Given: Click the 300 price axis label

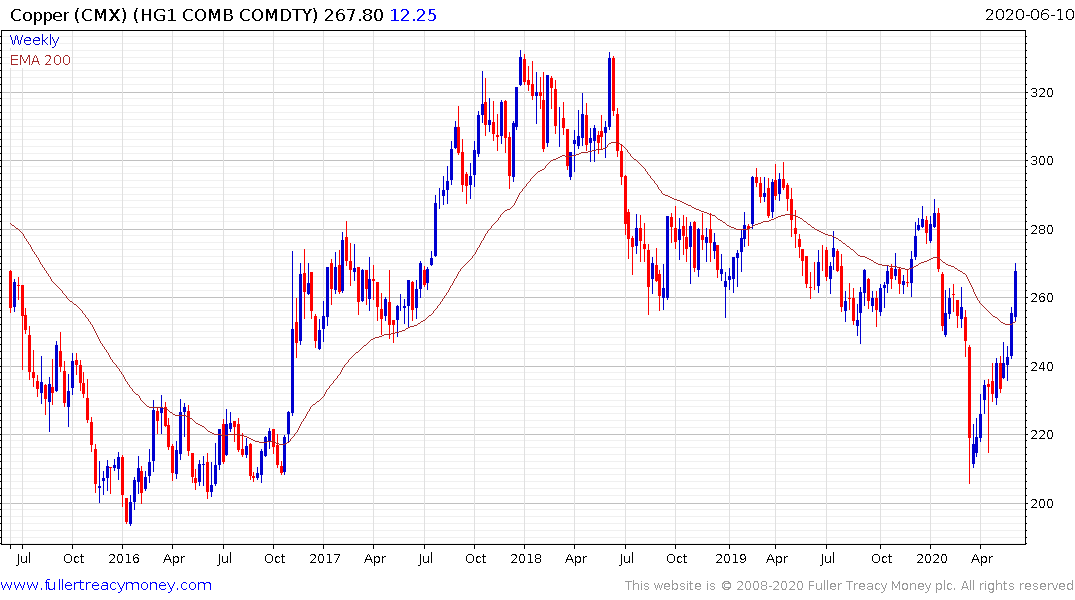Looking at the screenshot, I should [x=1042, y=161].
